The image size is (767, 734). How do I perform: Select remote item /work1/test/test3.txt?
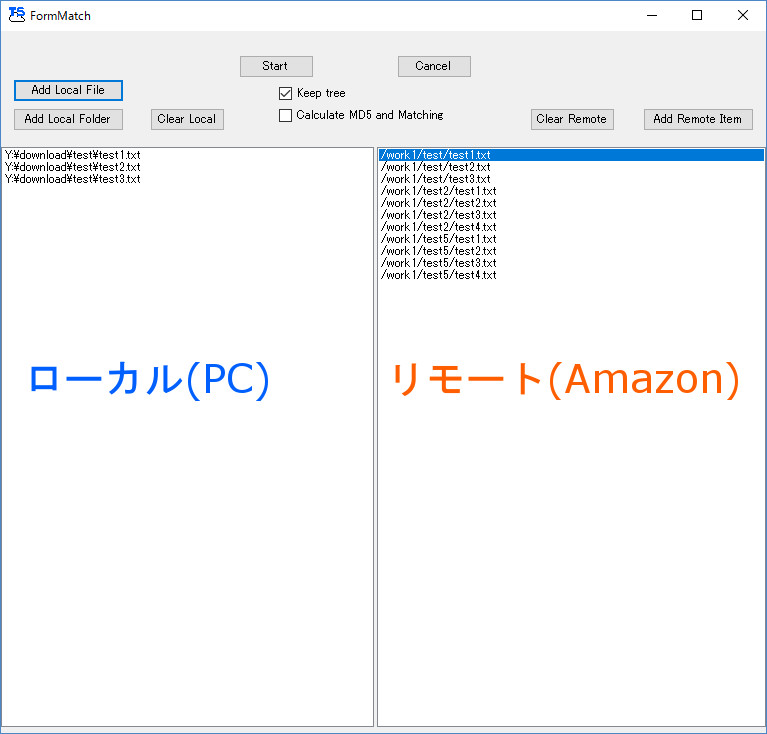pyautogui.click(x=436, y=179)
